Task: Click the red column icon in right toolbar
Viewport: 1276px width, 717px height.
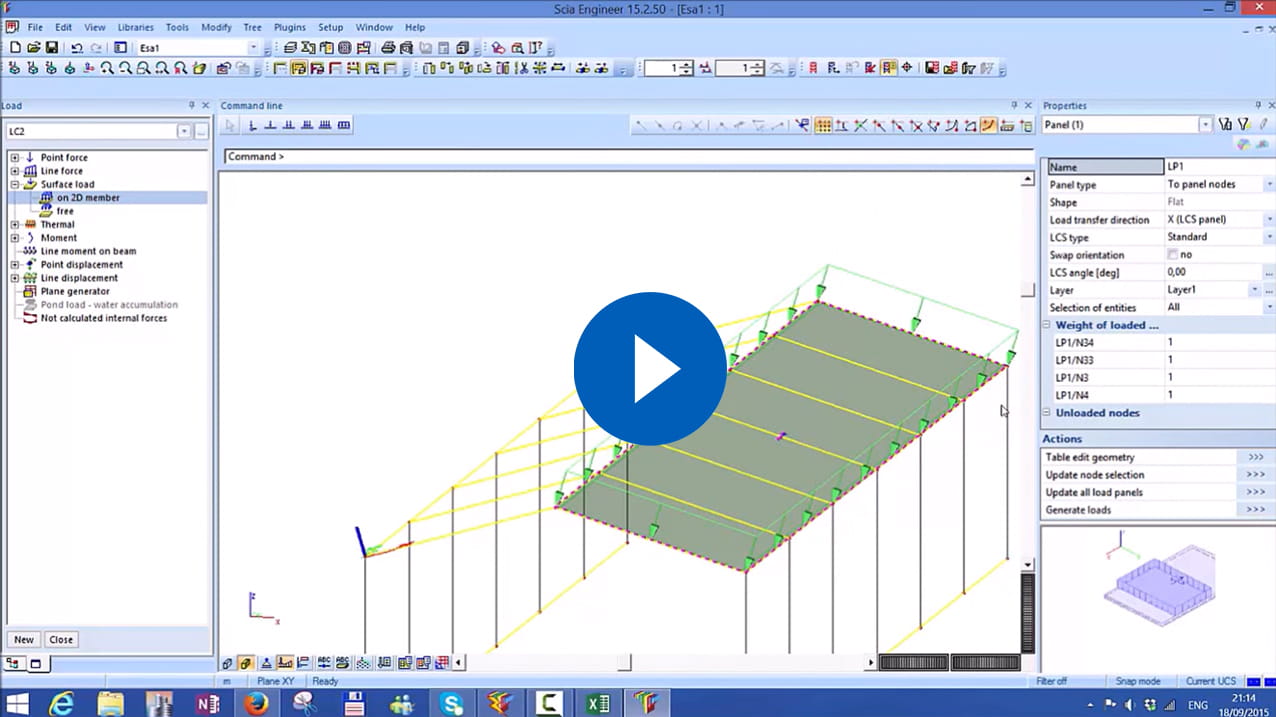Action: click(813, 68)
